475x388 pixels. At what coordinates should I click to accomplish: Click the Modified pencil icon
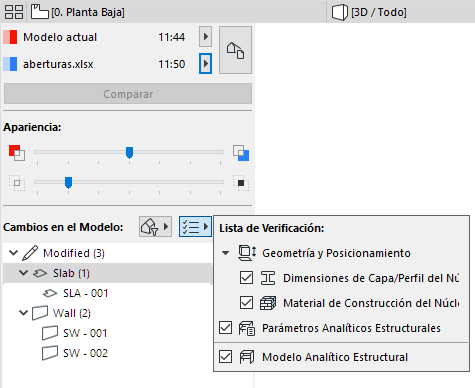point(30,253)
